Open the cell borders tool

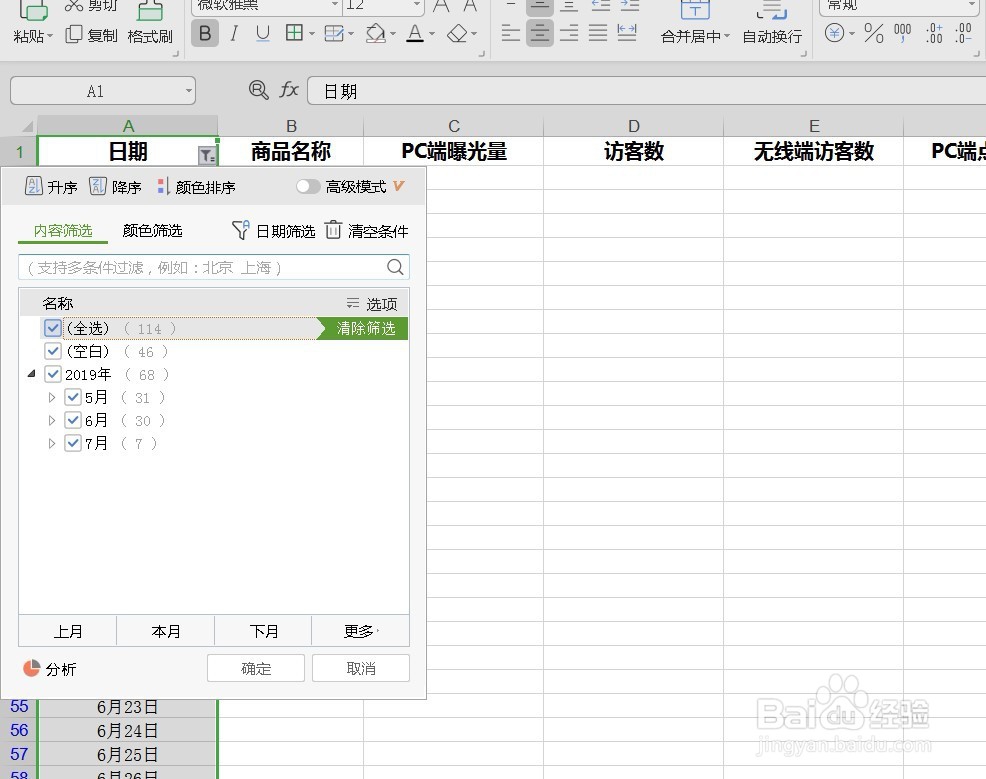tap(296, 33)
